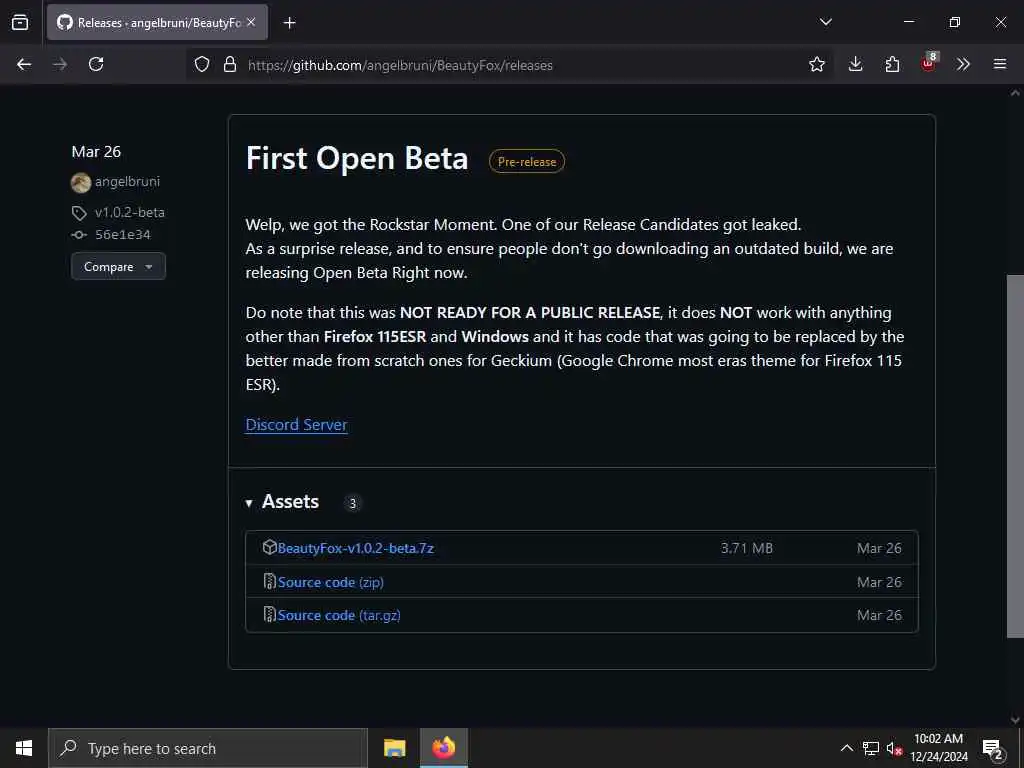Open angelbruni user profile link
The image size is (1024, 768).
click(x=127, y=182)
